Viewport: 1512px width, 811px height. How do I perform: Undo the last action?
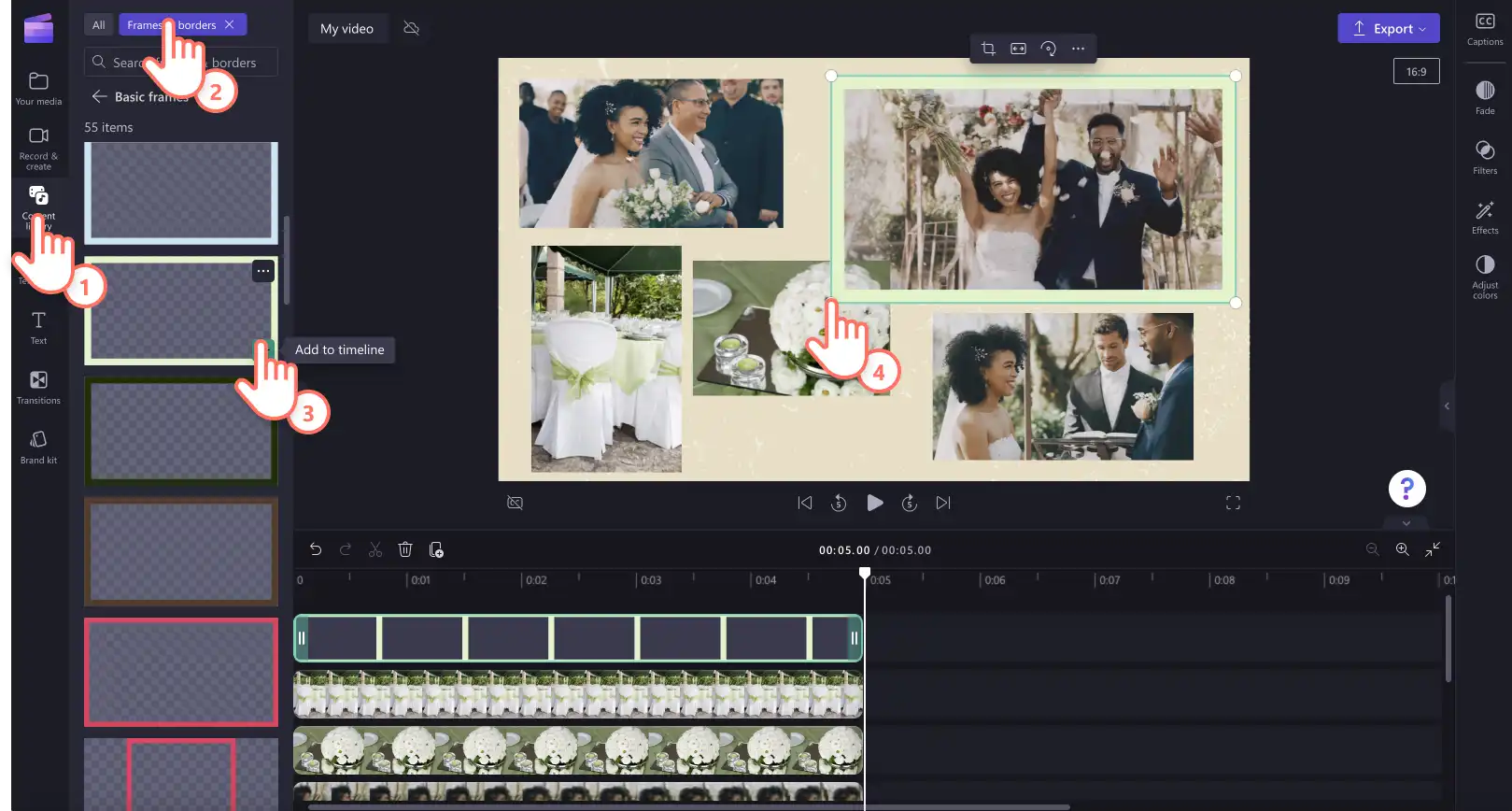(316, 549)
